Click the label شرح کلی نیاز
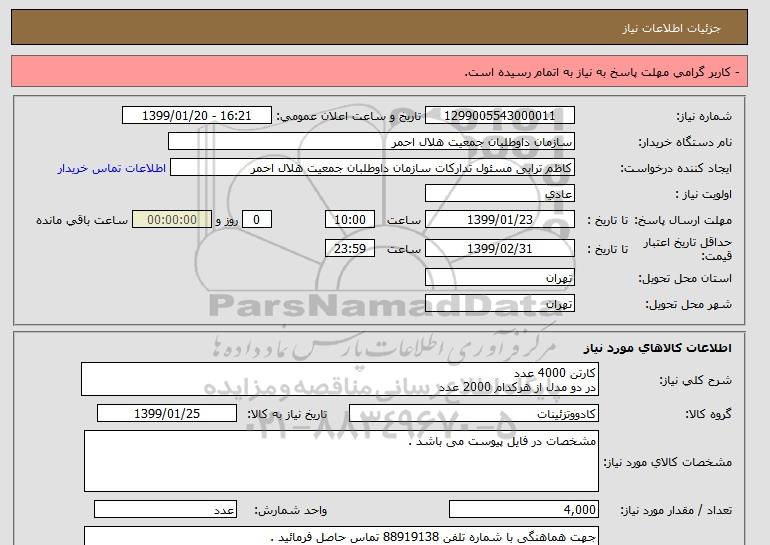Viewport: 770px width, 545px height. [x=695, y=381]
